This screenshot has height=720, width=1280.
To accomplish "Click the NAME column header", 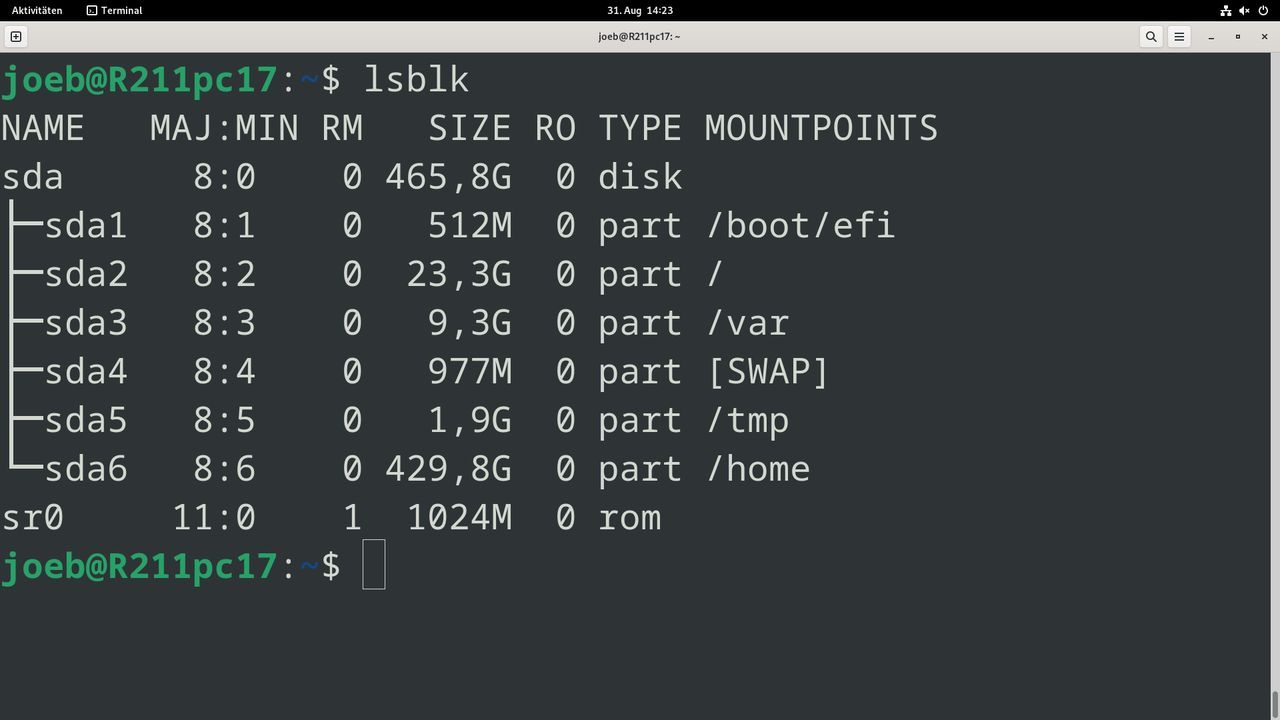I will (x=43, y=128).
